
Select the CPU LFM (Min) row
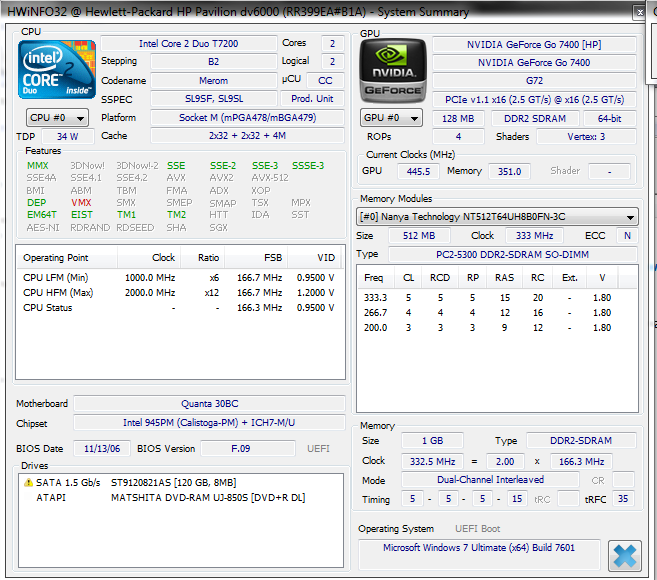(x=179, y=278)
